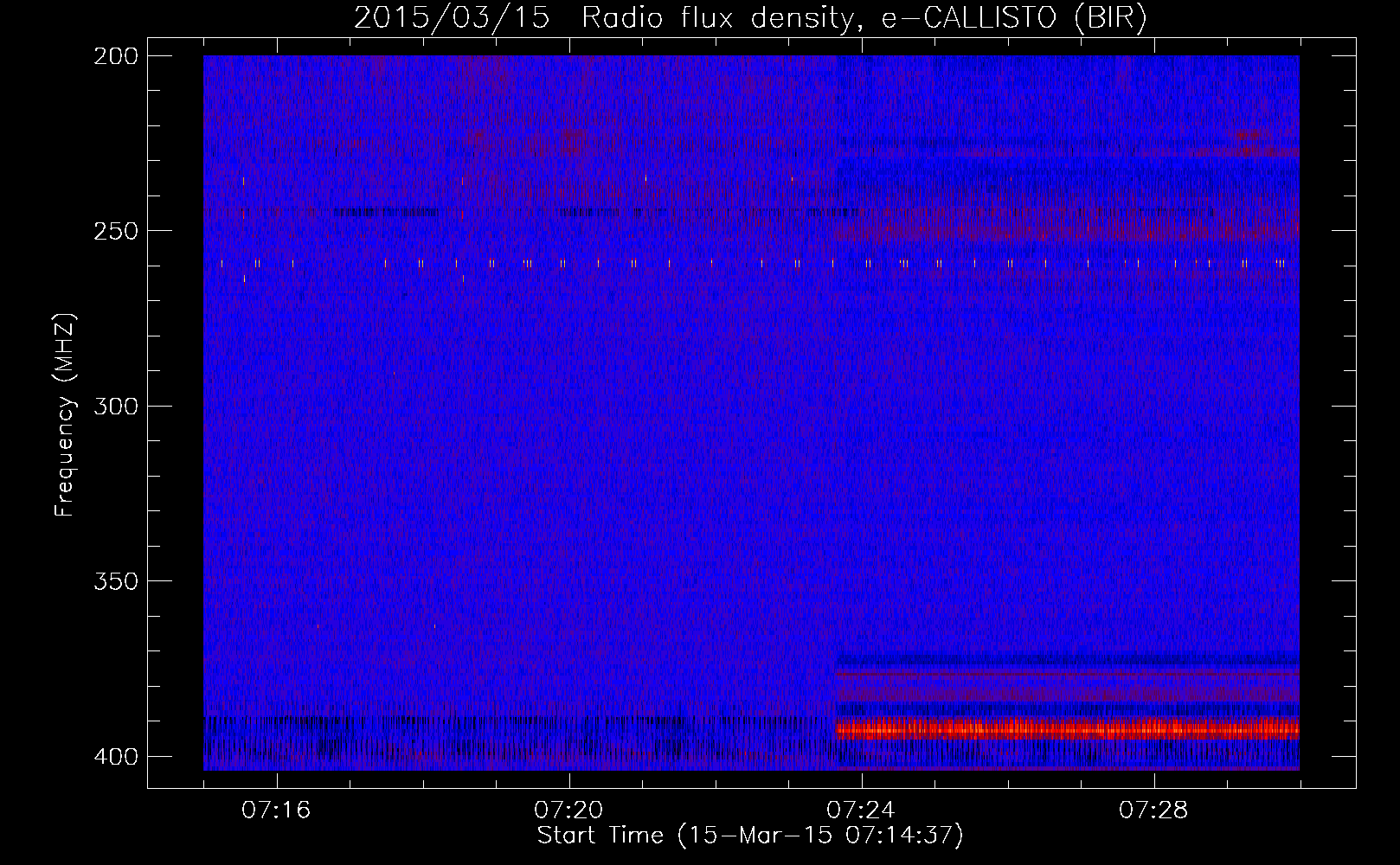This screenshot has width=1400, height=865.
Task: Click the 07:24 time tick label
Action: coord(861,811)
